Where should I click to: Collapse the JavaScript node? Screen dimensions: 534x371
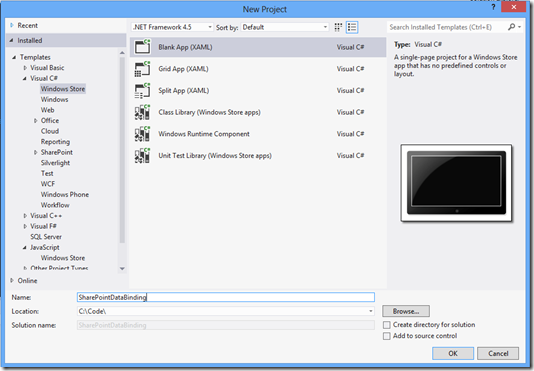[25, 247]
